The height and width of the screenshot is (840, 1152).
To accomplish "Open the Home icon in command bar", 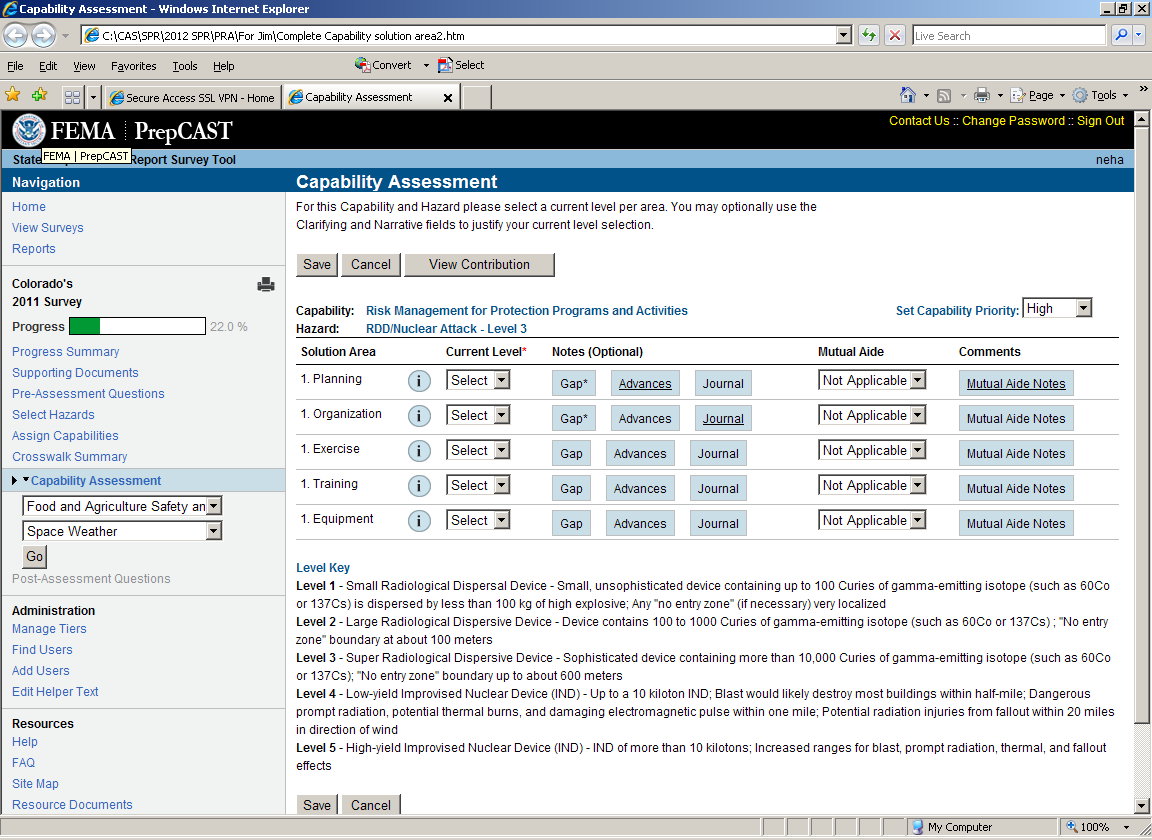I will tap(907, 96).
